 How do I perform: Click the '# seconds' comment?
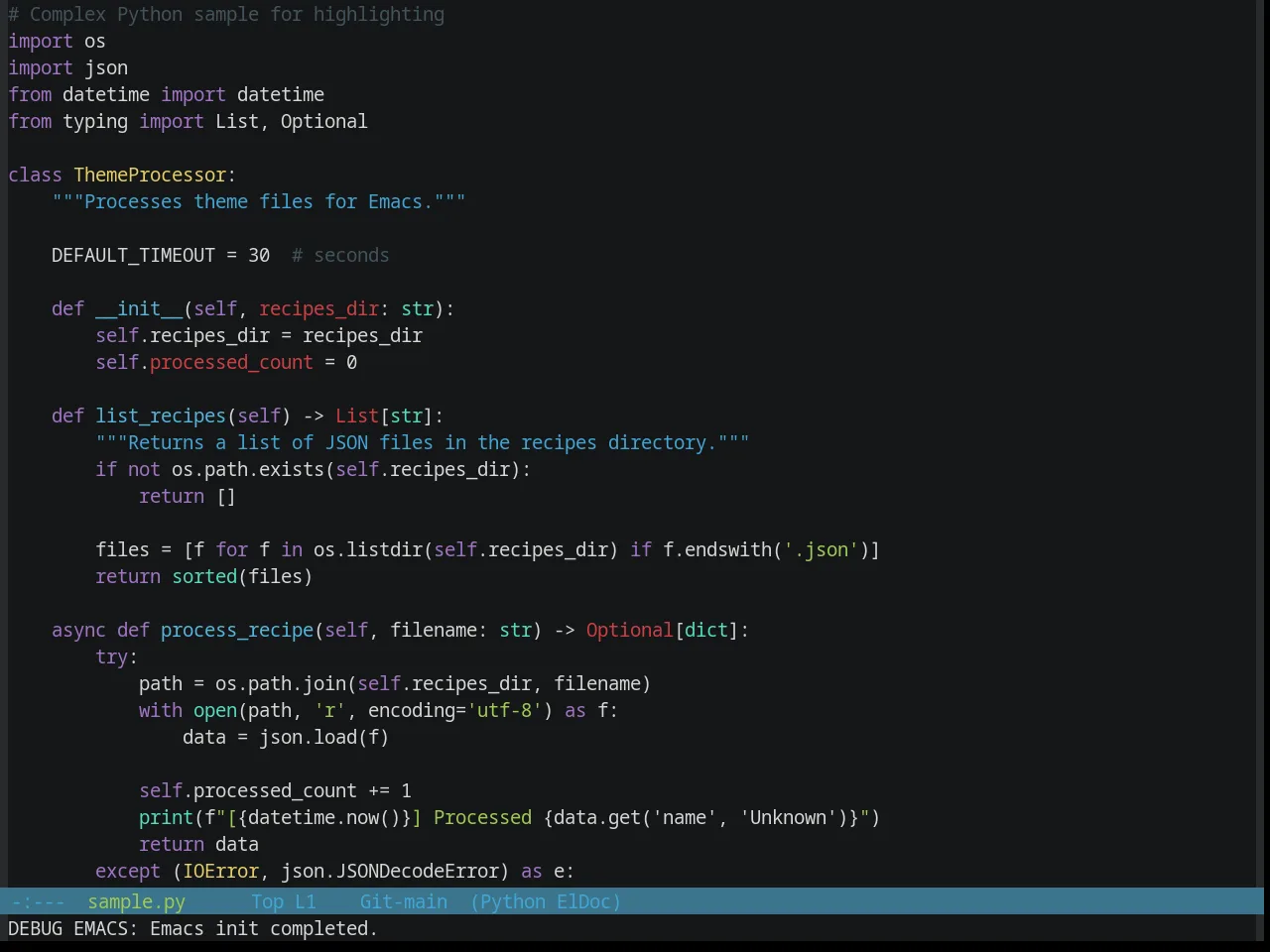[340, 255]
